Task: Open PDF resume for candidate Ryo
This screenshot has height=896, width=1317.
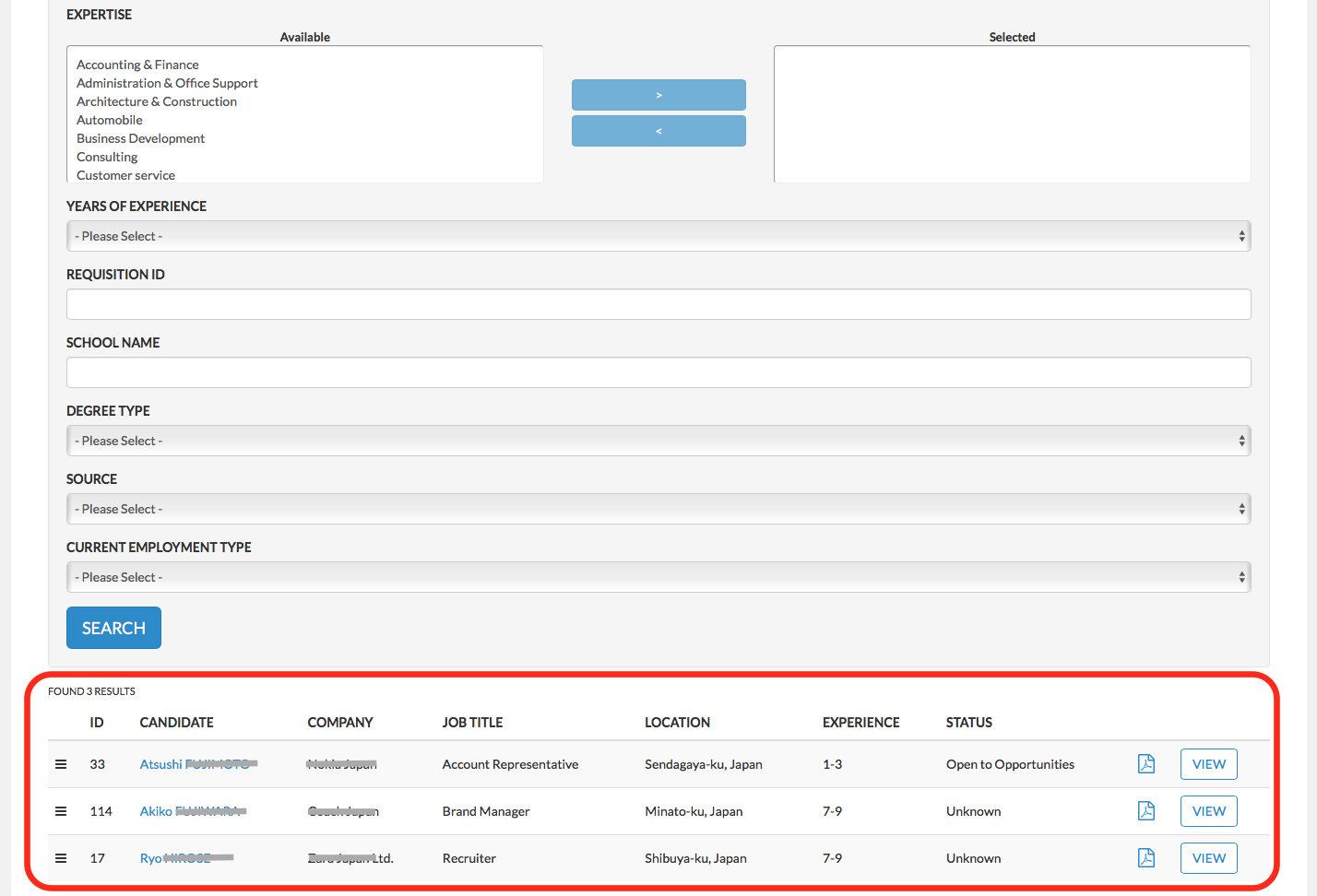Action: pyautogui.click(x=1145, y=858)
